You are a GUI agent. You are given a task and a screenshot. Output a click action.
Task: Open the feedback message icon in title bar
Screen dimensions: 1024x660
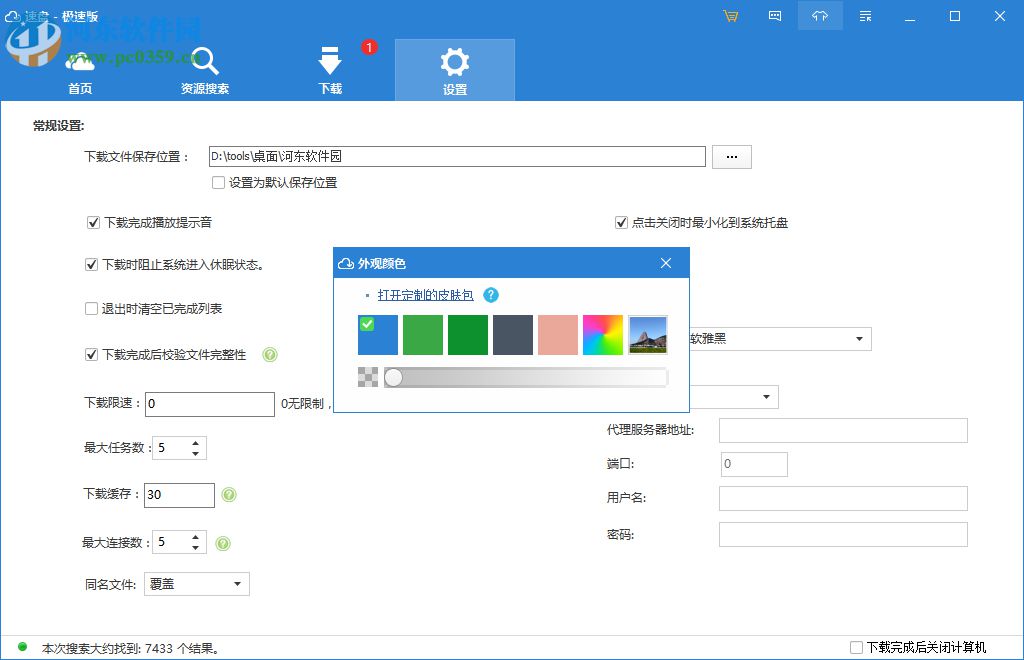775,16
